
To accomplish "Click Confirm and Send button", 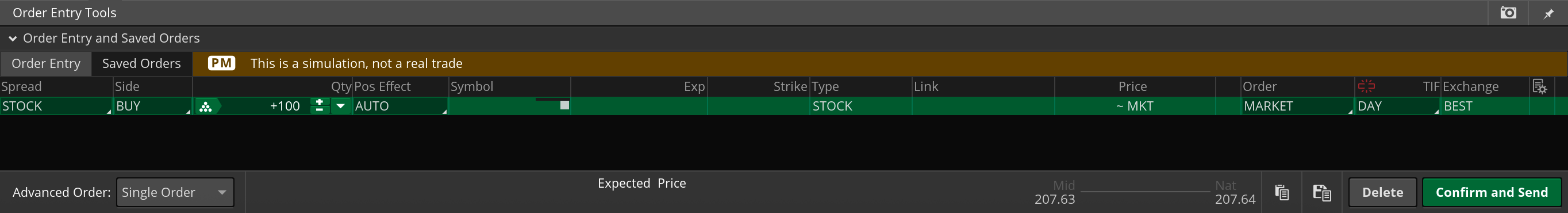I will coord(1492,192).
